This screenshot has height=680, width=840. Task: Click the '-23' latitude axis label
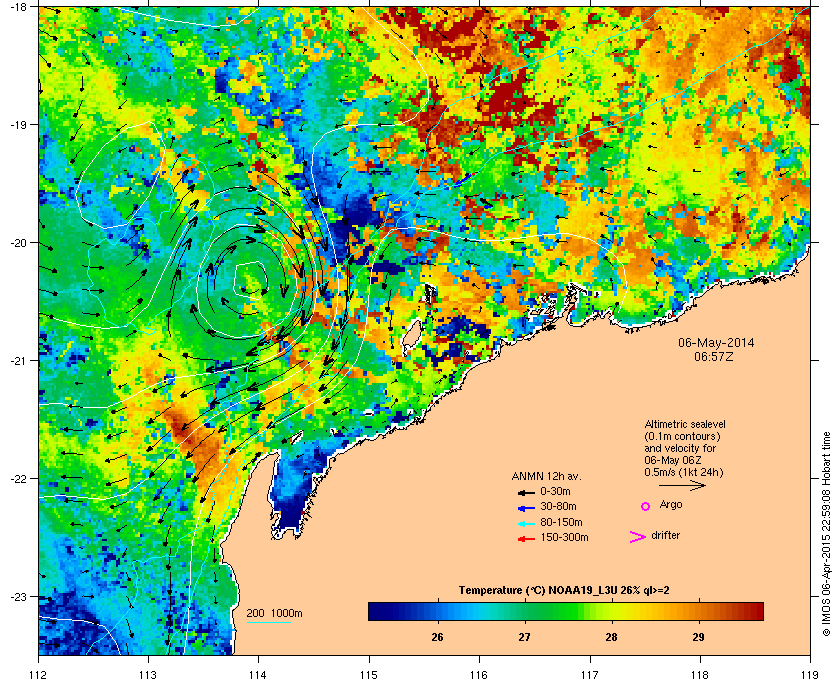coord(17,596)
